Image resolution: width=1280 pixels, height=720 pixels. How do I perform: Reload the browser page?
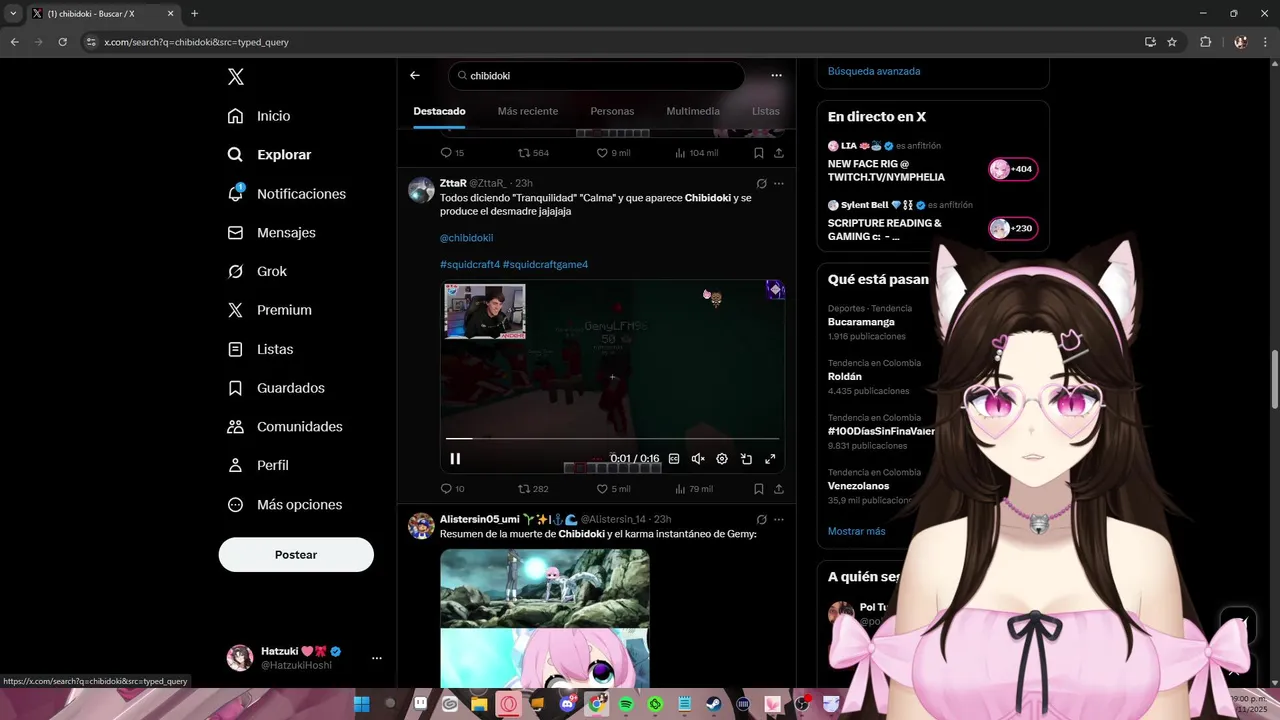click(62, 42)
